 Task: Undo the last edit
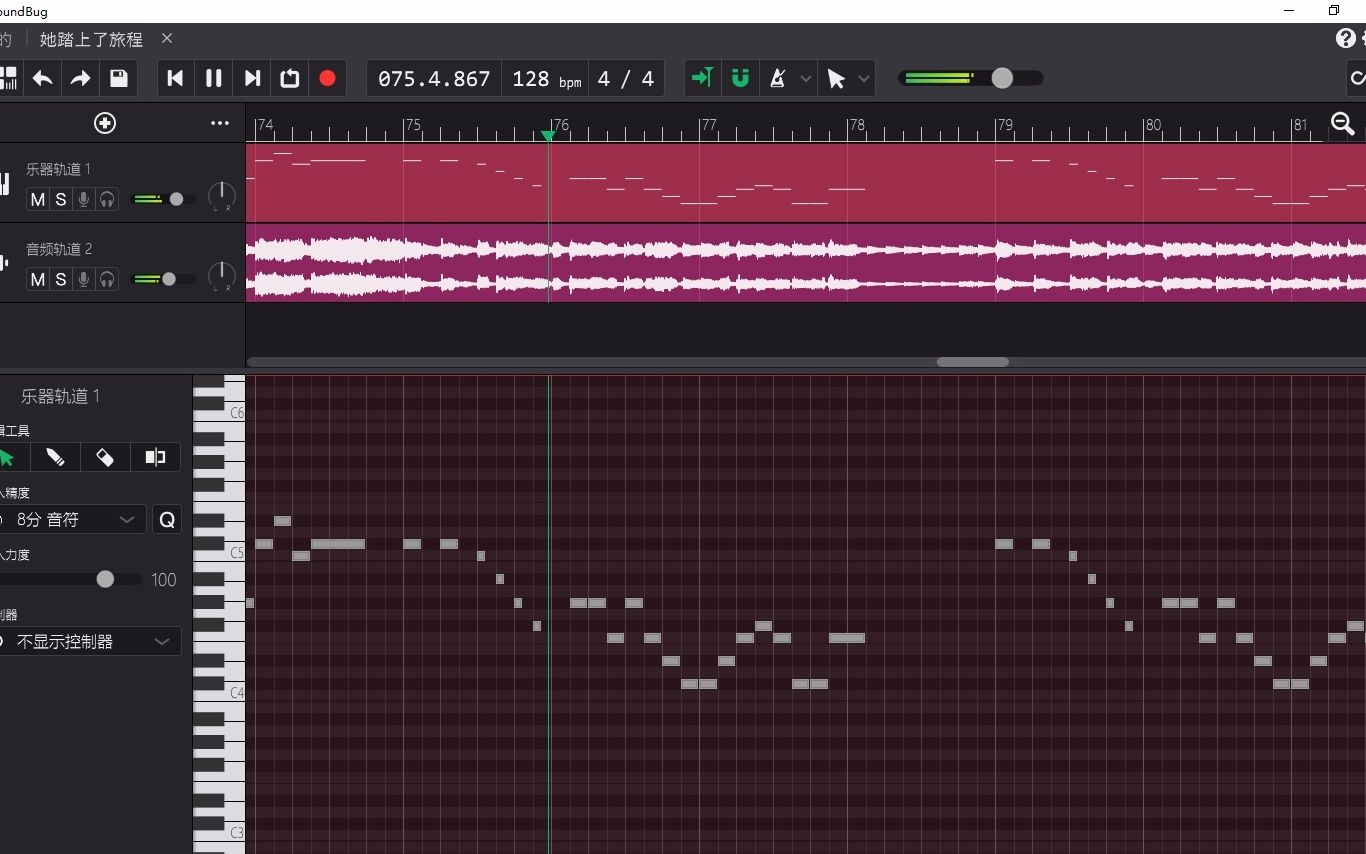click(x=42, y=78)
